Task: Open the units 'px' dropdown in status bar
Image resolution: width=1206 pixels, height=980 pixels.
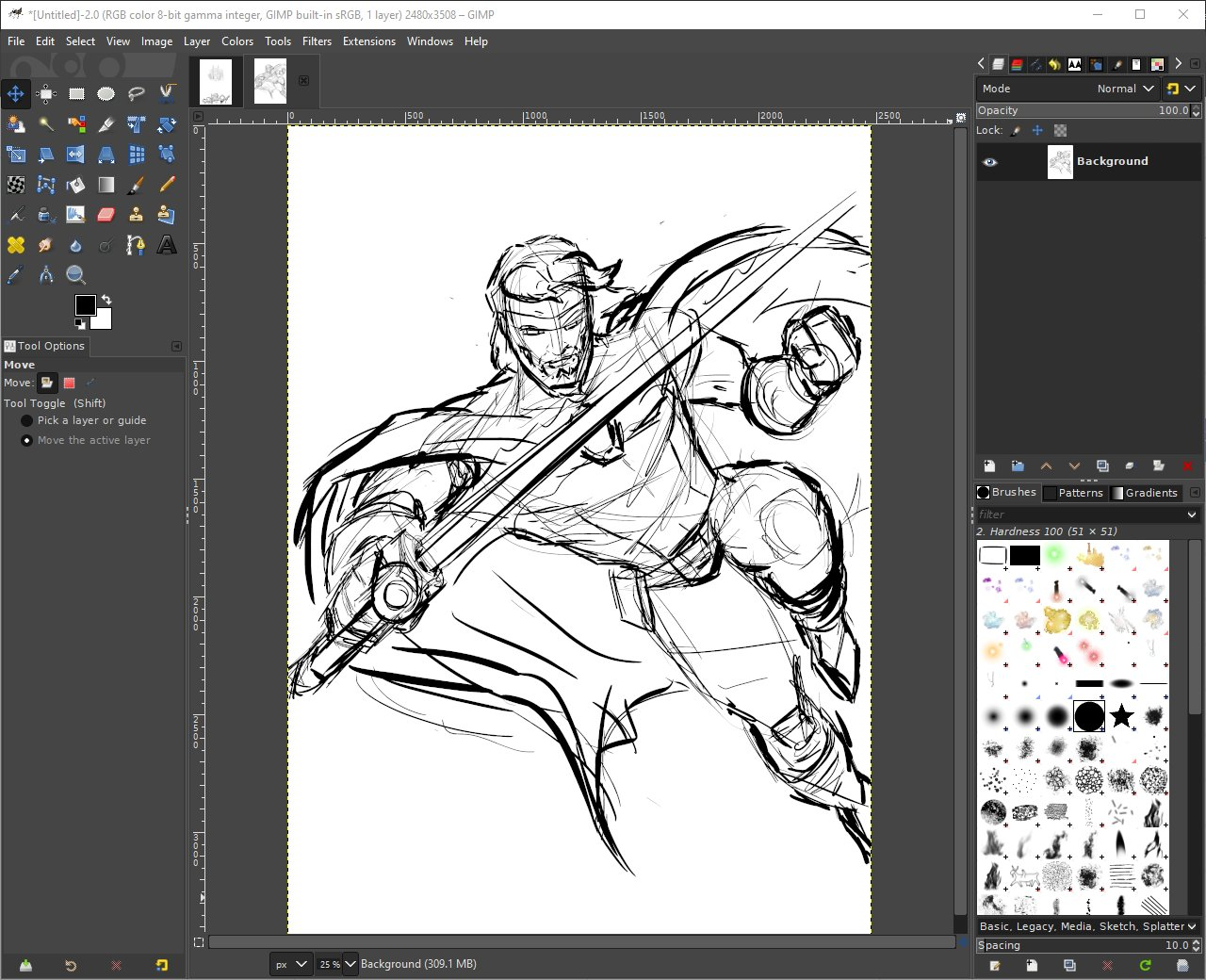Action: 291,964
